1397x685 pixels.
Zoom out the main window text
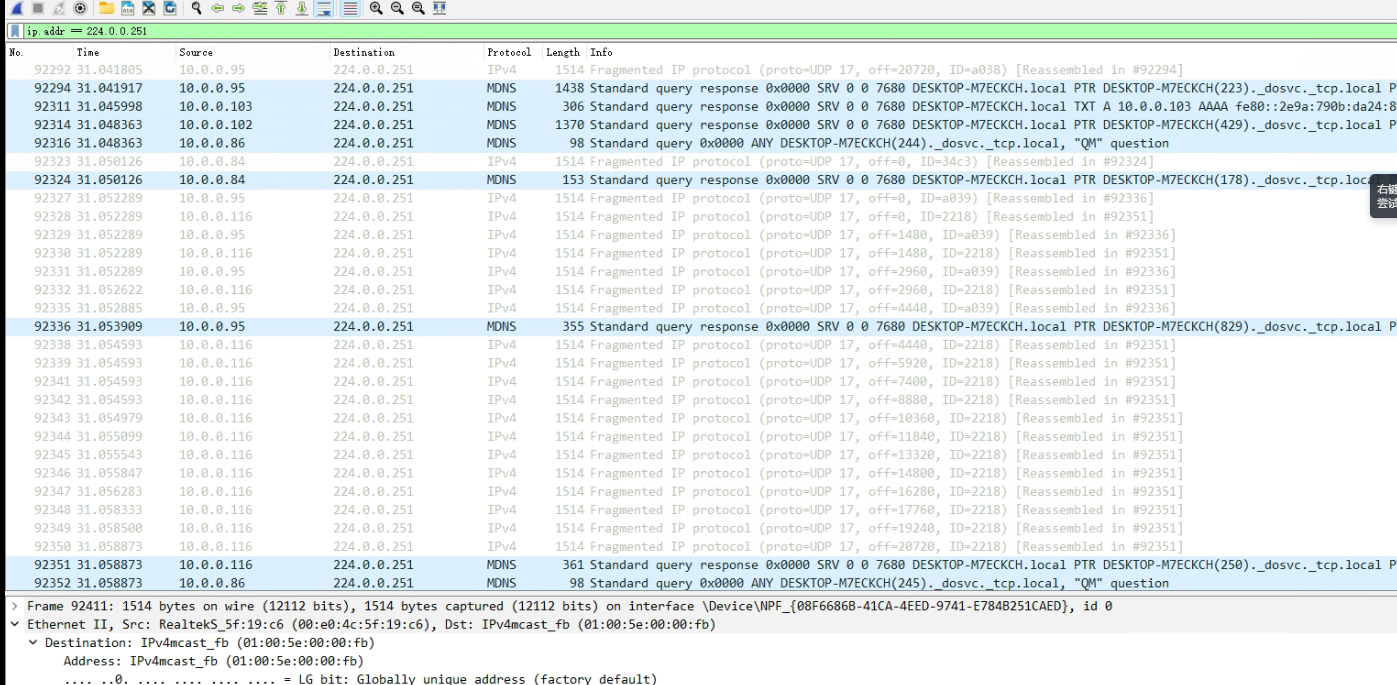(397, 8)
